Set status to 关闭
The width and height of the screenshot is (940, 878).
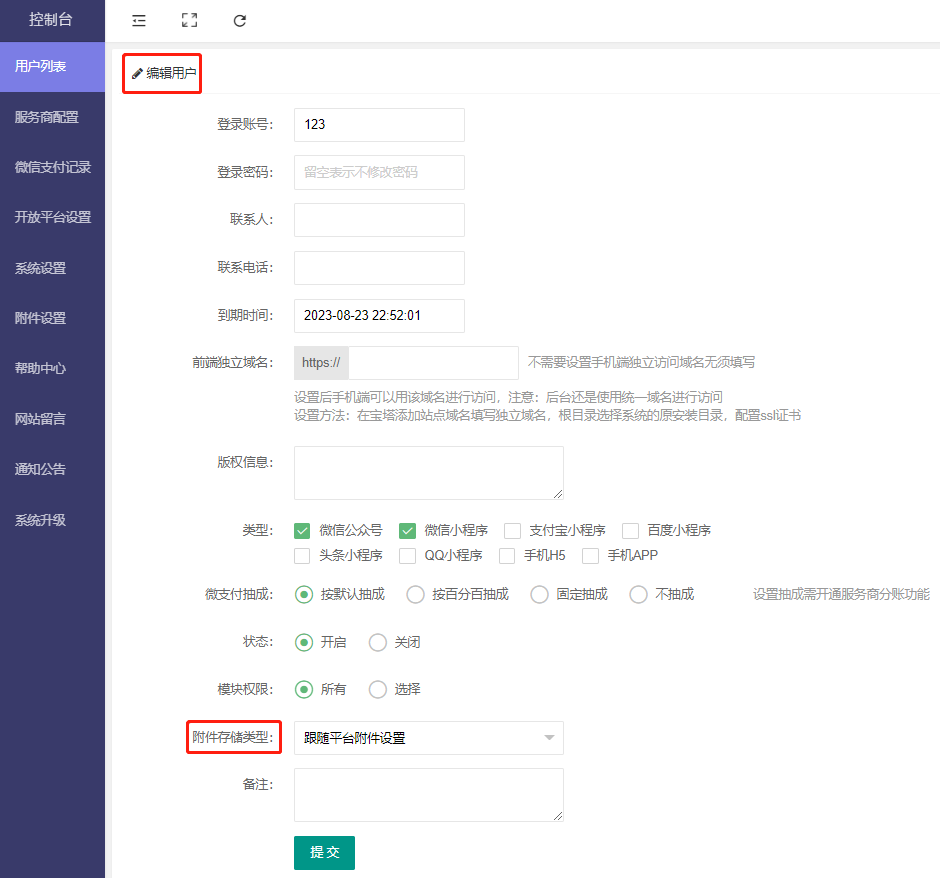(378, 642)
